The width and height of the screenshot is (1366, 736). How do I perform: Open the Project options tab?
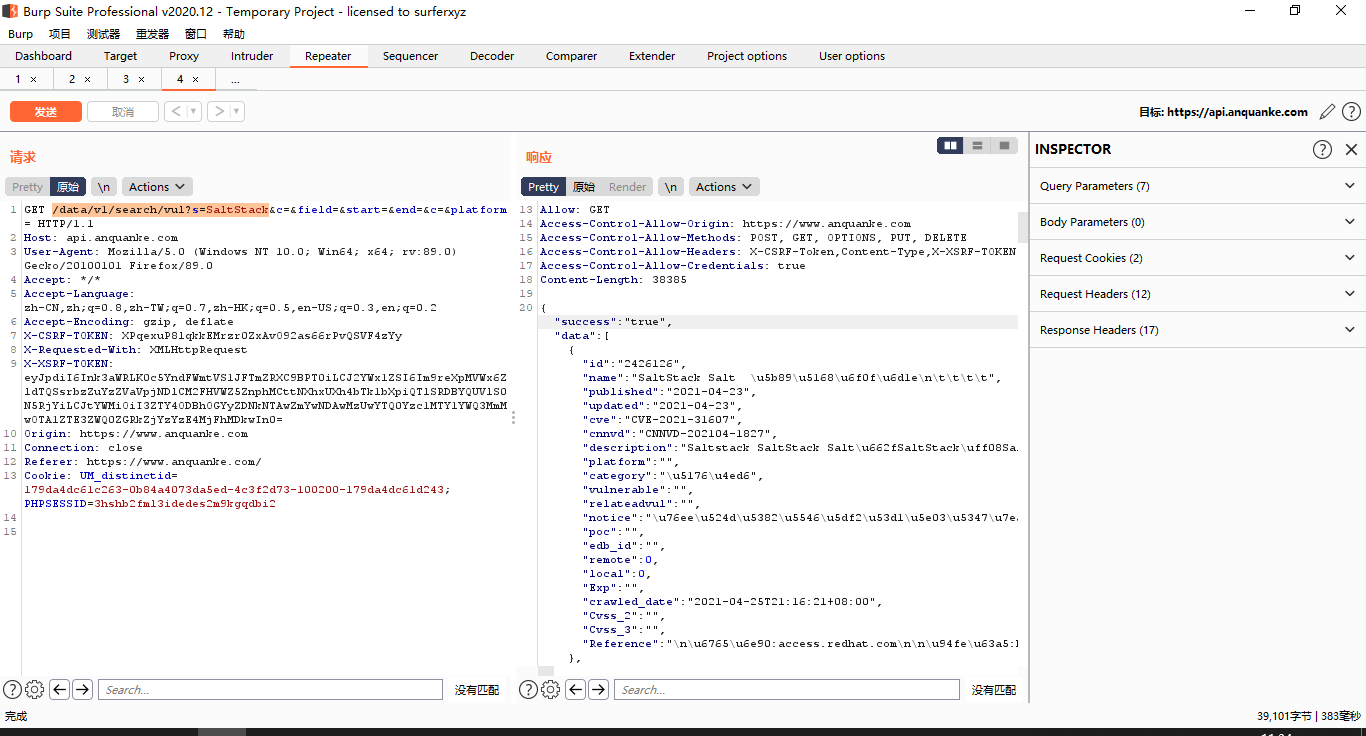click(x=747, y=56)
